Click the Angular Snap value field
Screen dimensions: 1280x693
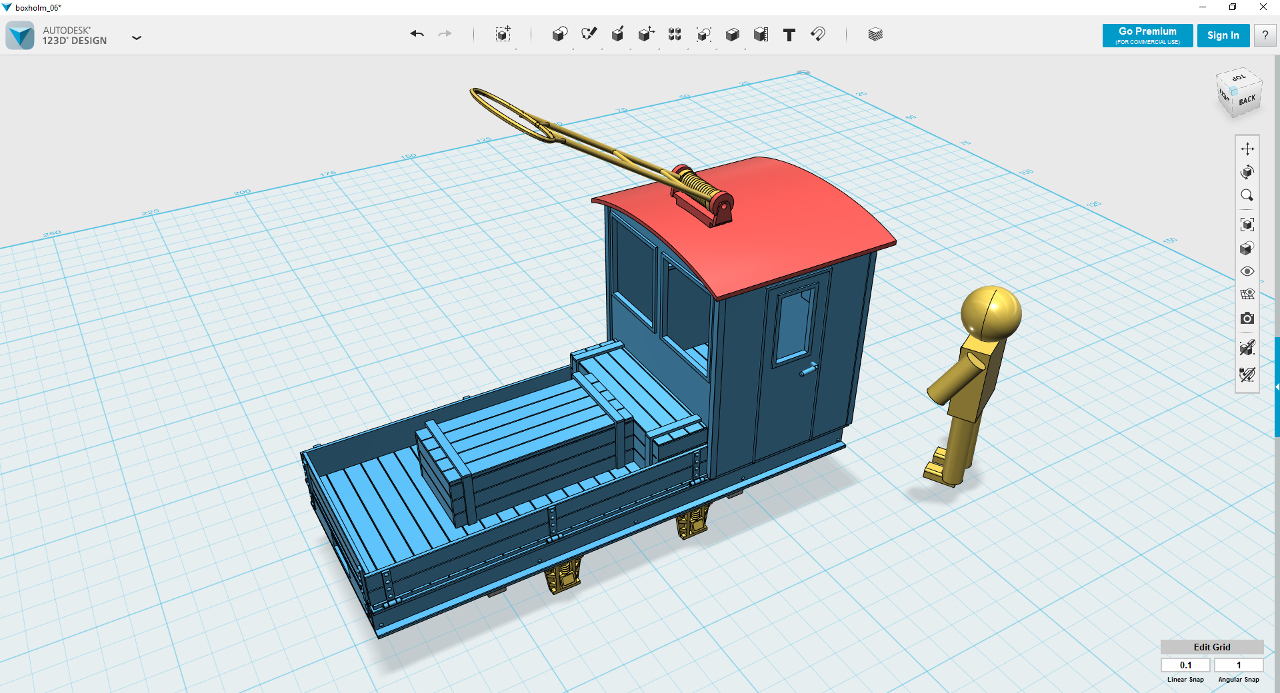pyautogui.click(x=1238, y=665)
